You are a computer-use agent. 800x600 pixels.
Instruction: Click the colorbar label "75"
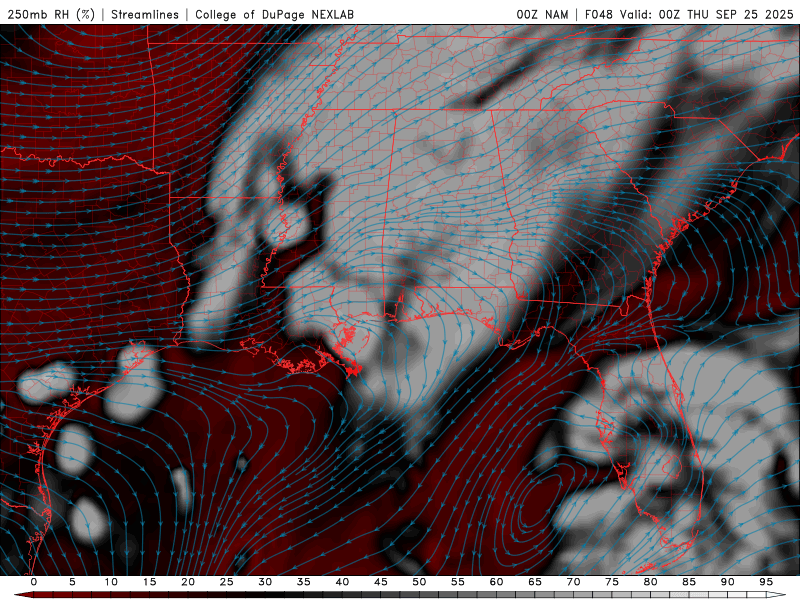612,582
